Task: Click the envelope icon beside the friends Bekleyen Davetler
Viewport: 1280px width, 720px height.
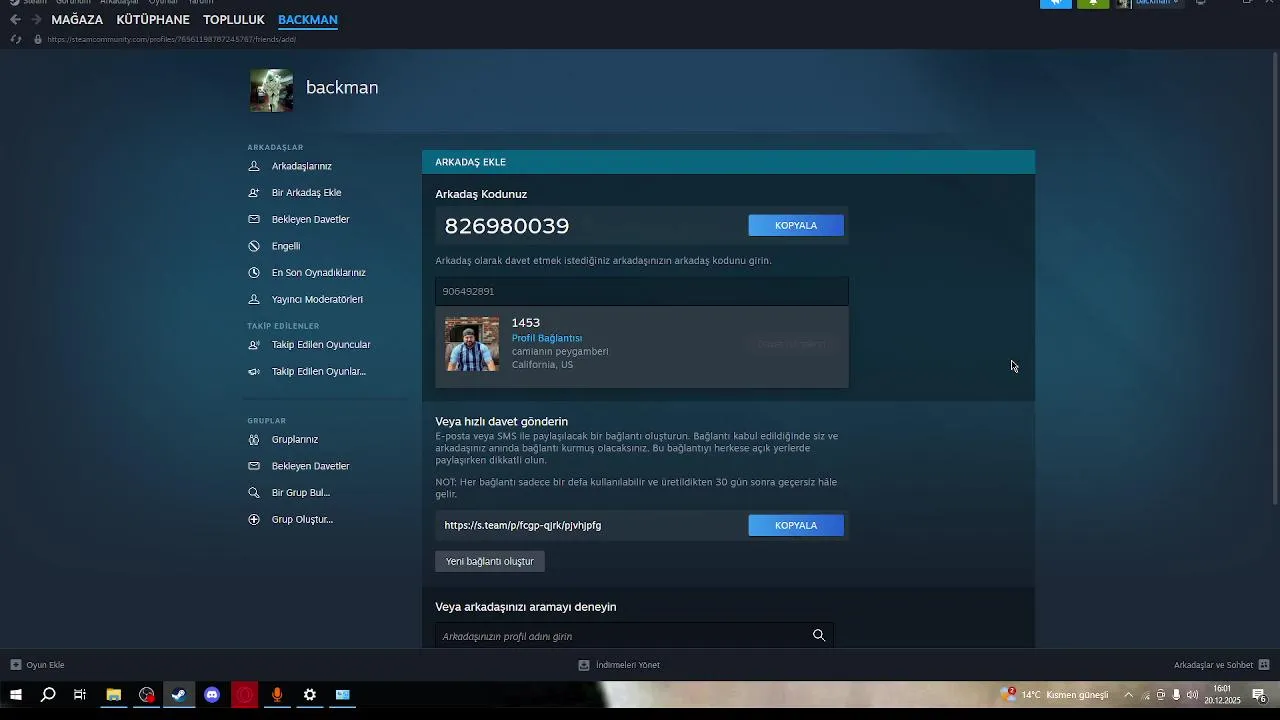Action: pos(254,219)
